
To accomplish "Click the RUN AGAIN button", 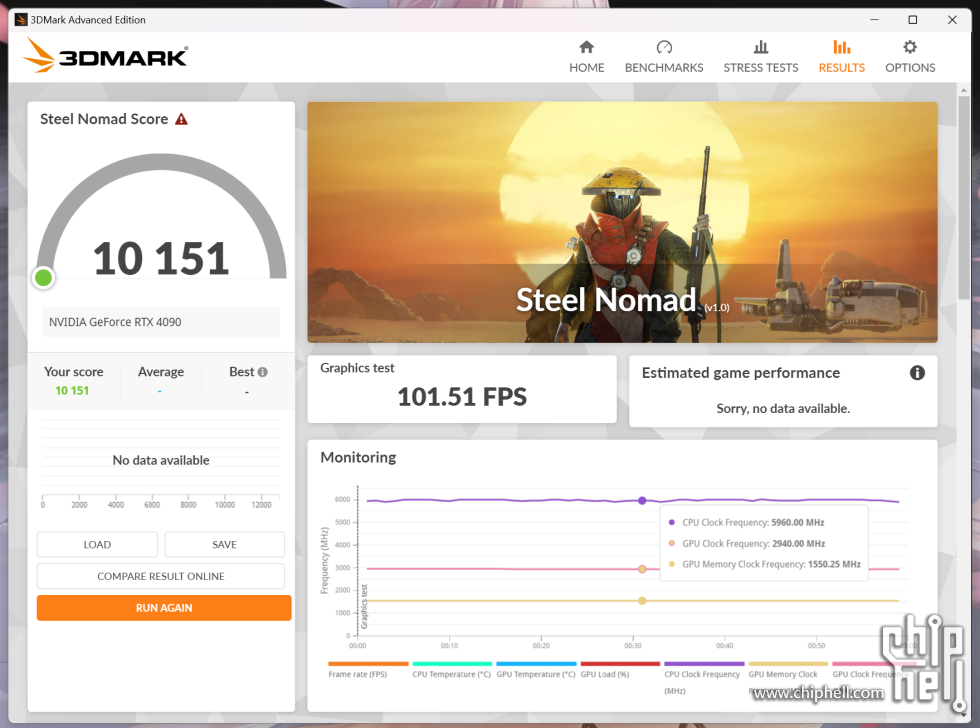I will 164,608.
